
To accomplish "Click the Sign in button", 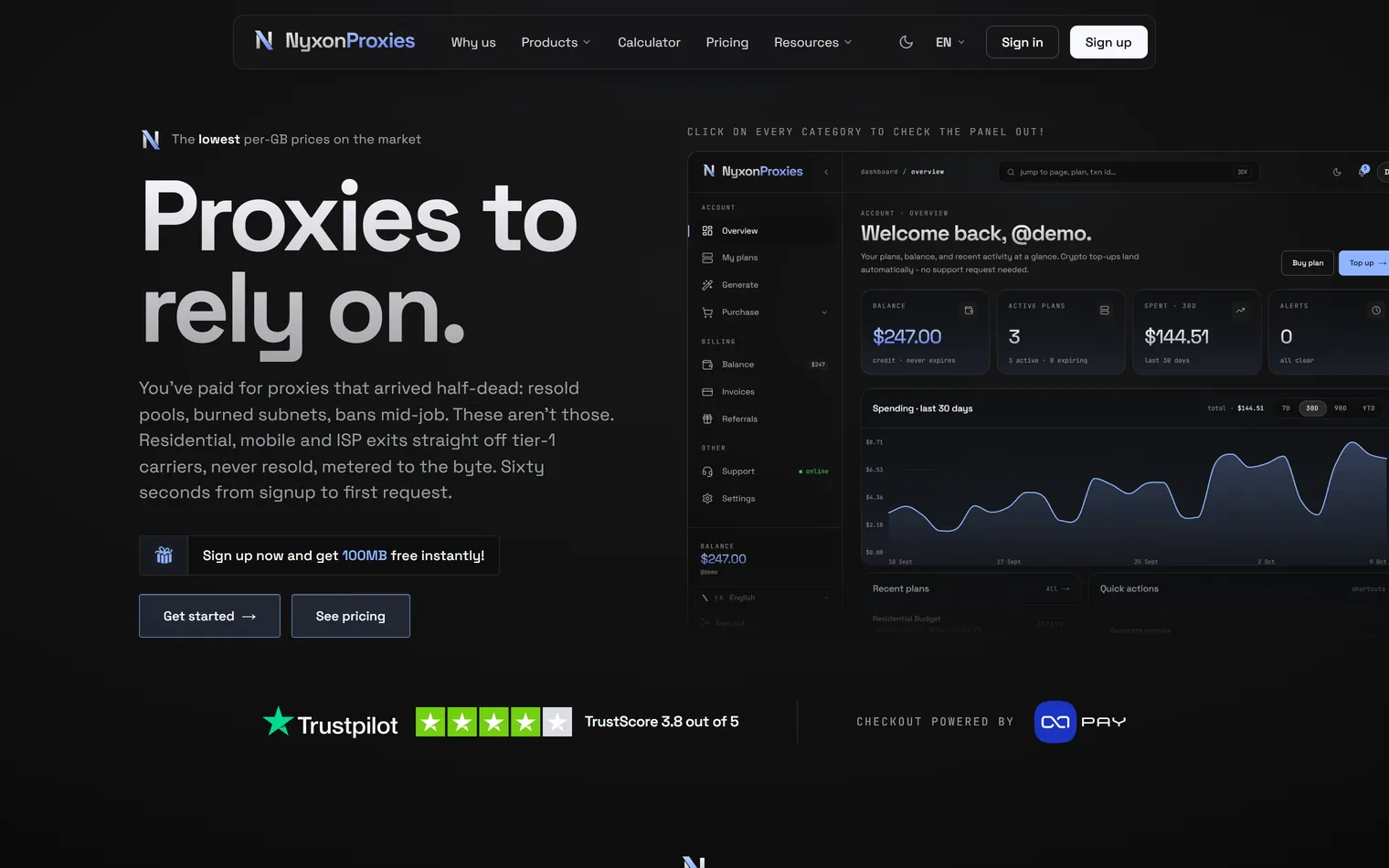I will [1023, 42].
